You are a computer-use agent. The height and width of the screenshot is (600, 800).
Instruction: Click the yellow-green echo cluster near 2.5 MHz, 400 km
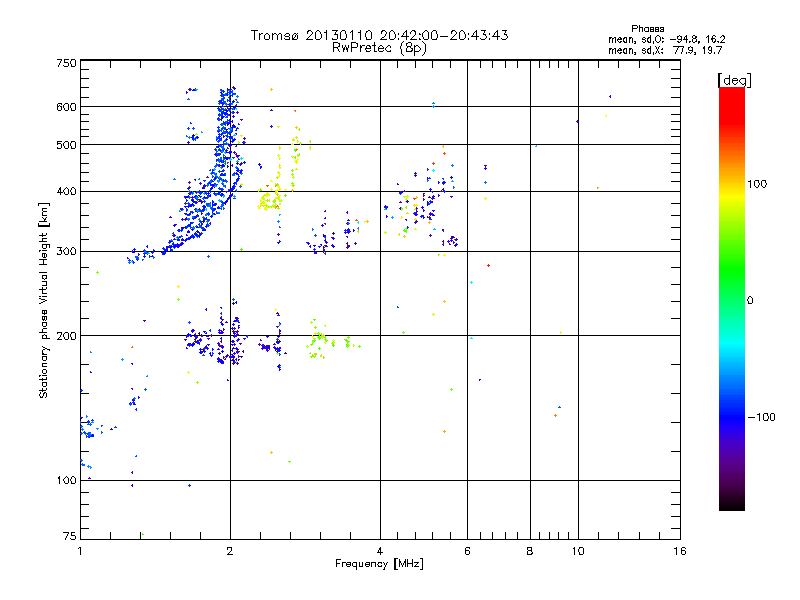269,201
